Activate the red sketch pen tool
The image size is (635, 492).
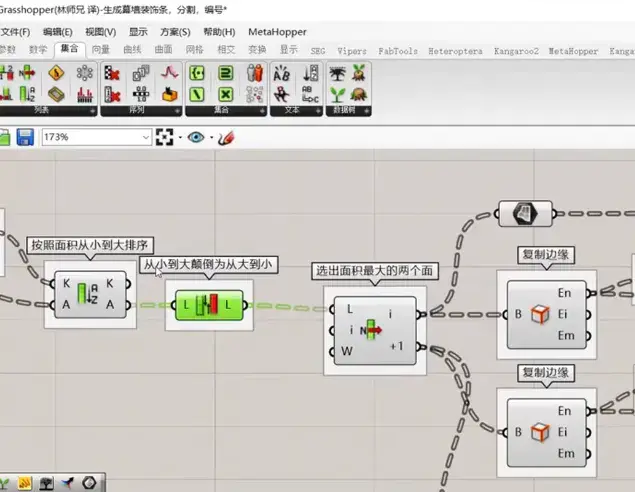(226, 138)
